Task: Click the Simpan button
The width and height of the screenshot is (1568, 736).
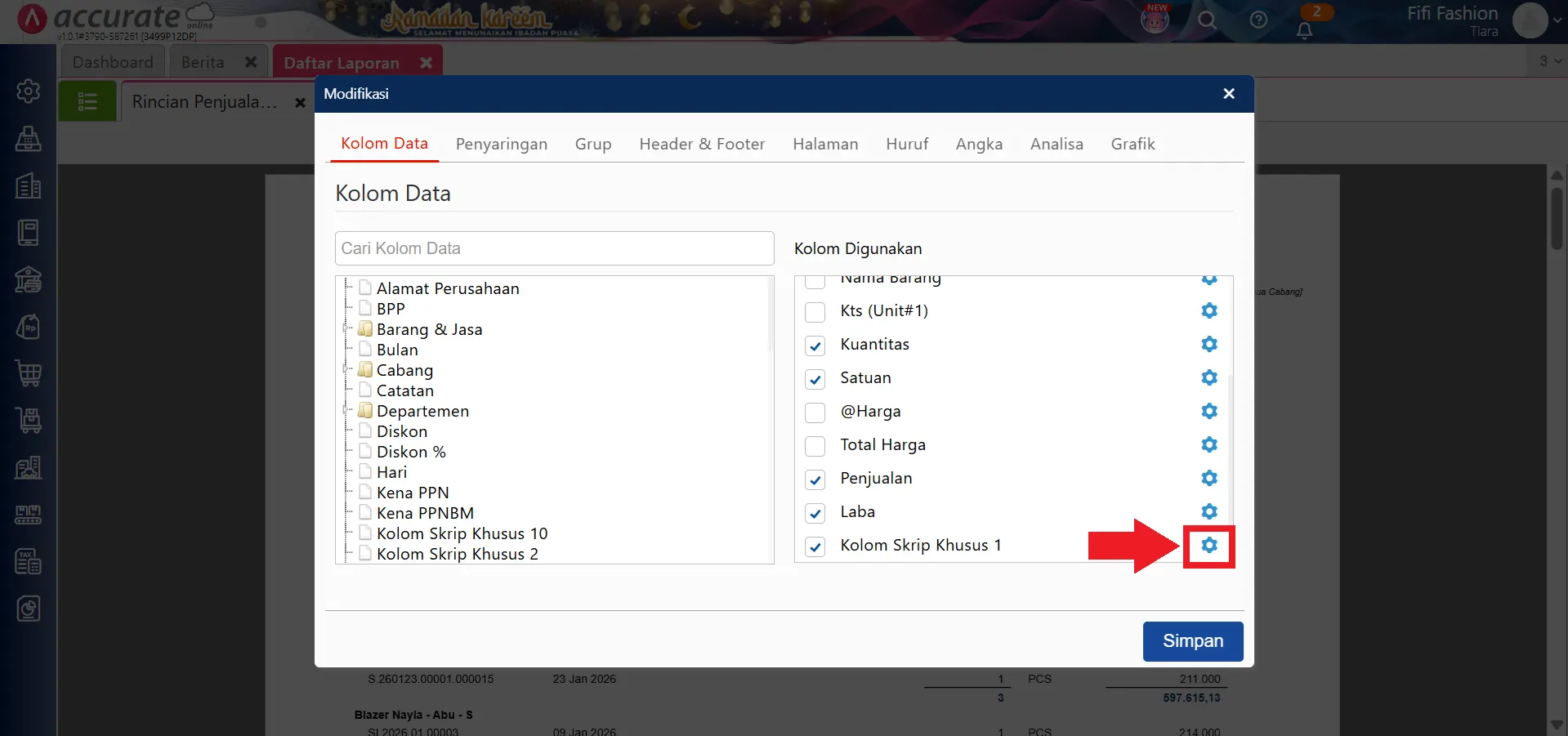Action: click(x=1192, y=641)
